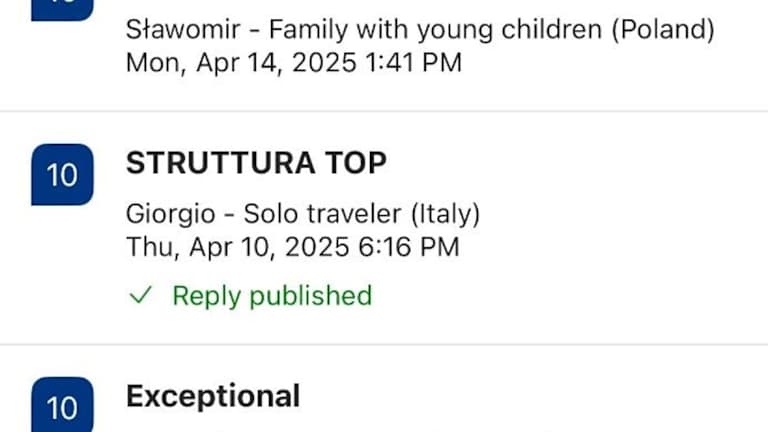Click the score 10 badge beside STRUTTURA TOP
This screenshot has width=768, height=432.
click(62, 175)
